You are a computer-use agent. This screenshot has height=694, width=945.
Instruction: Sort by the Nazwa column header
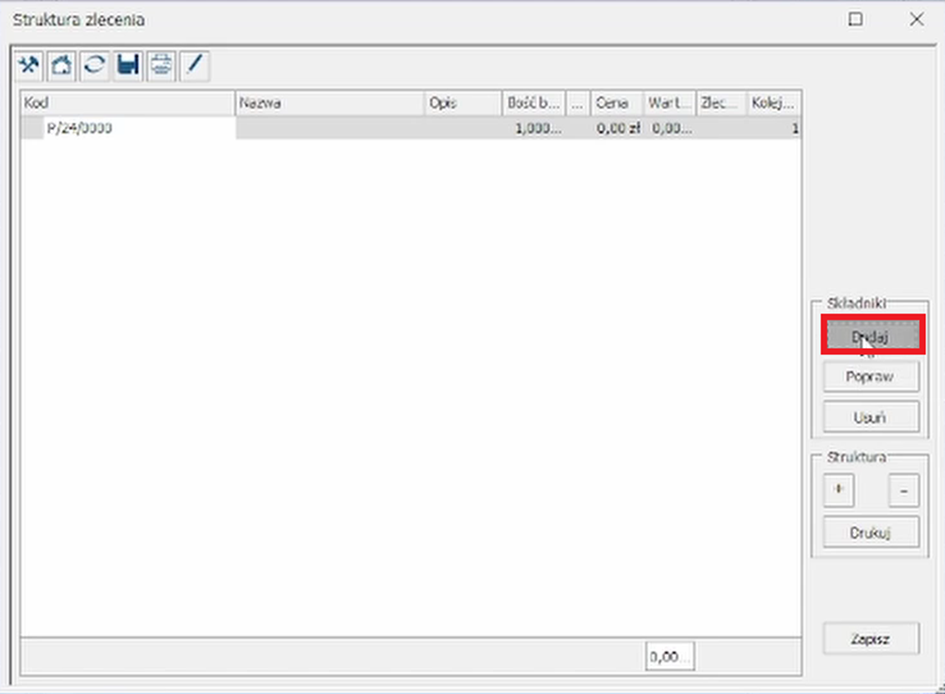[329, 103]
